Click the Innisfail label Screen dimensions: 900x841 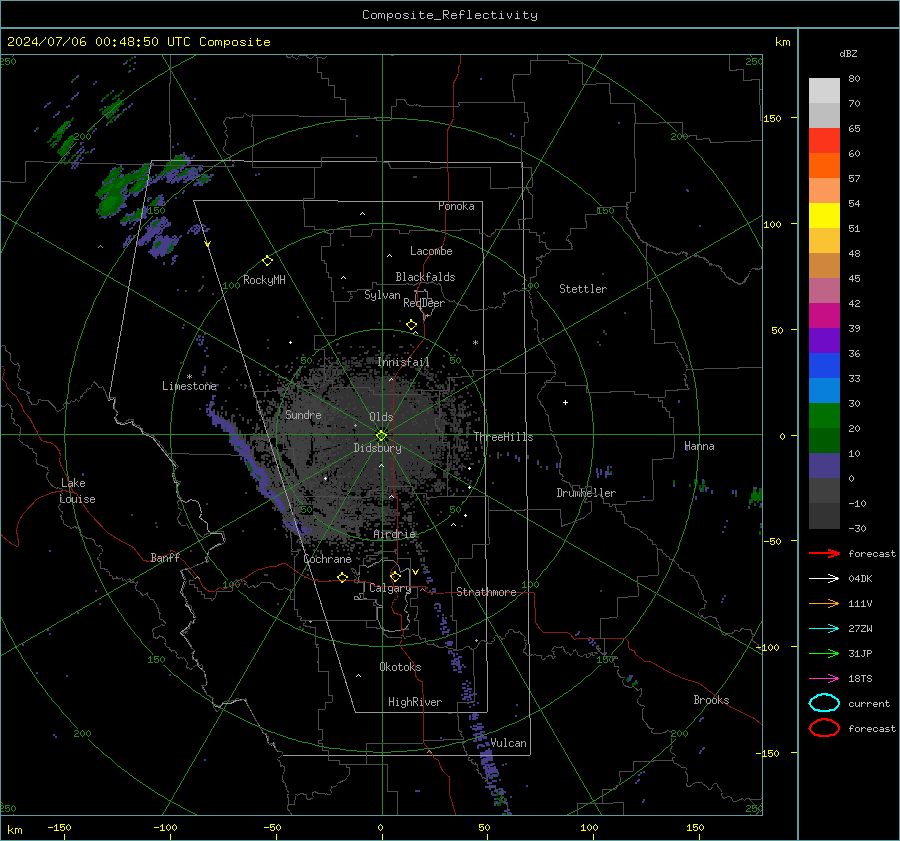point(403,362)
